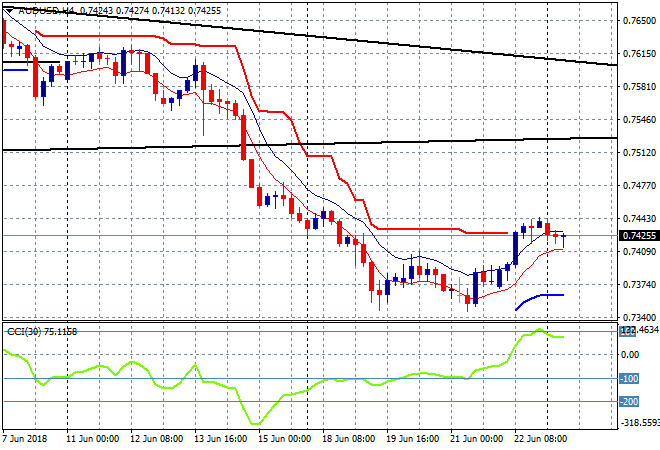Click the 21 Jun 00:00 time label
This screenshot has width=660, height=450.
click(x=476, y=439)
